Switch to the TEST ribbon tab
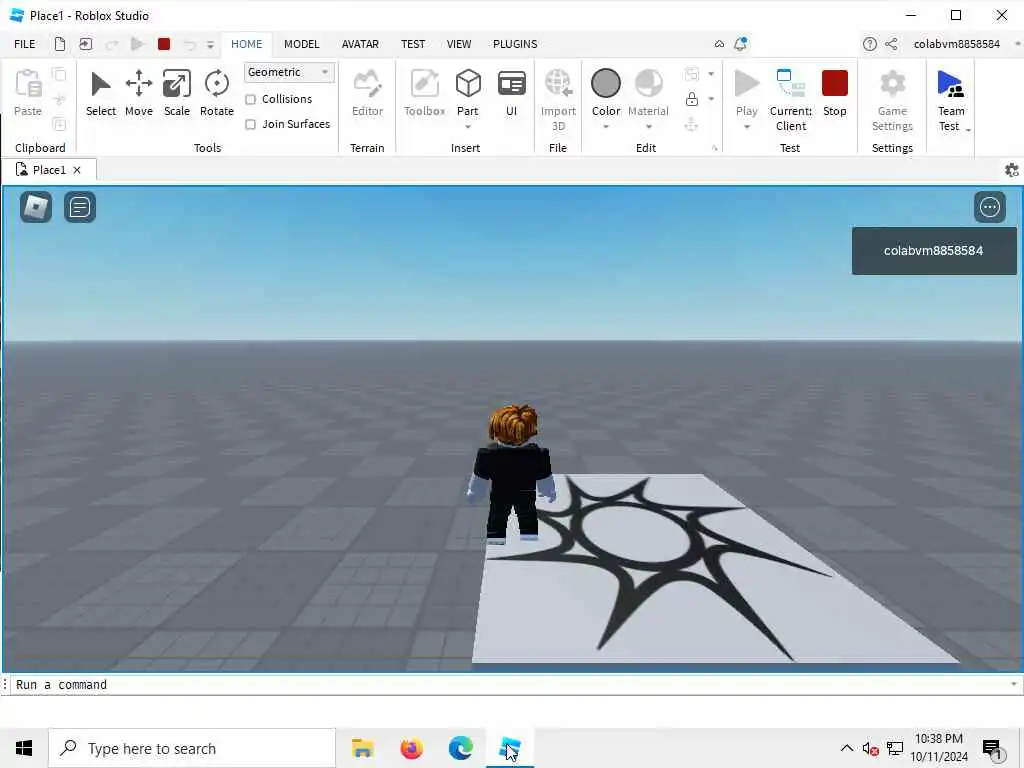 [x=413, y=44]
